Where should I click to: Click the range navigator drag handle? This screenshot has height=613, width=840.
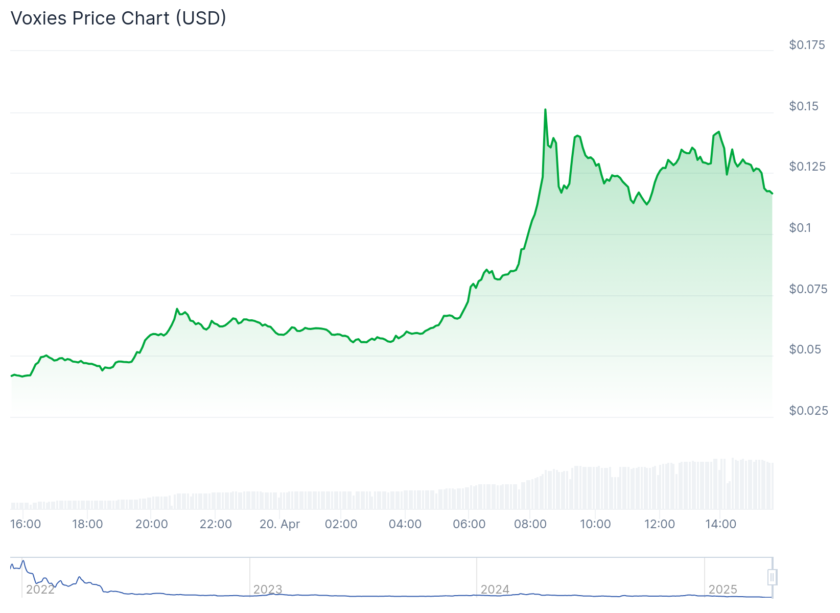click(772, 577)
